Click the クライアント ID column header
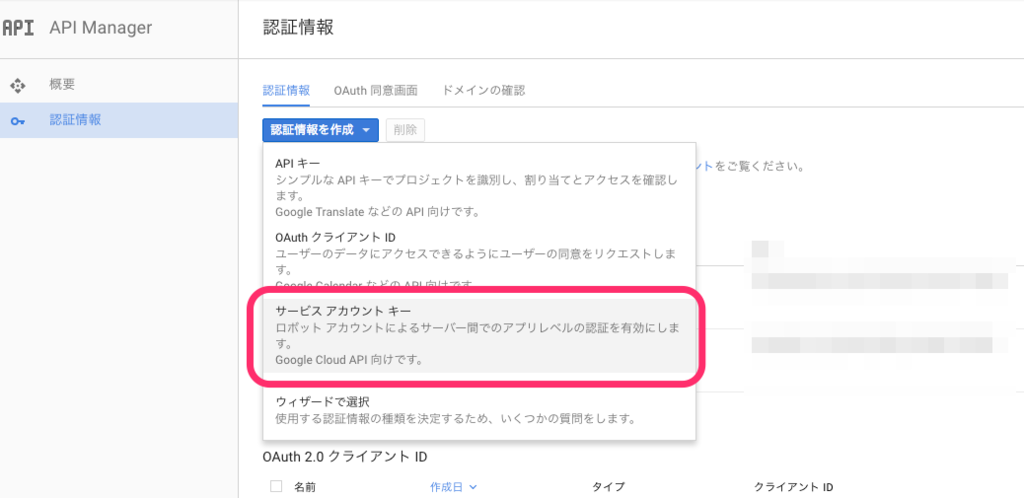The width and height of the screenshot is (1024, 498). (793, 487)
